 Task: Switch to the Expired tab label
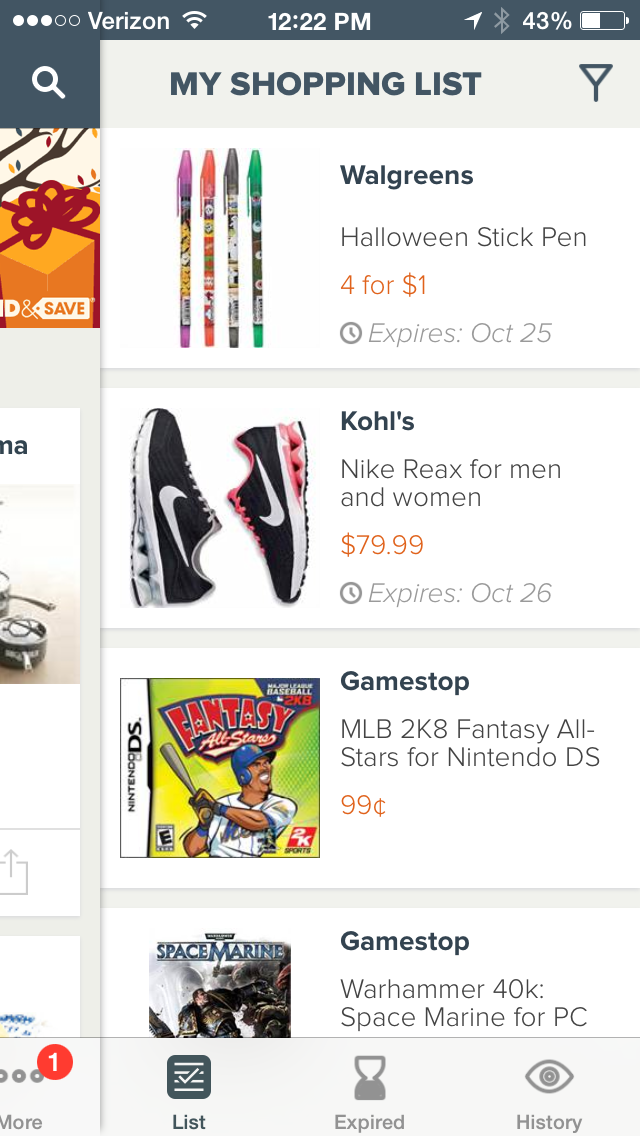(x=369, y=1122)
